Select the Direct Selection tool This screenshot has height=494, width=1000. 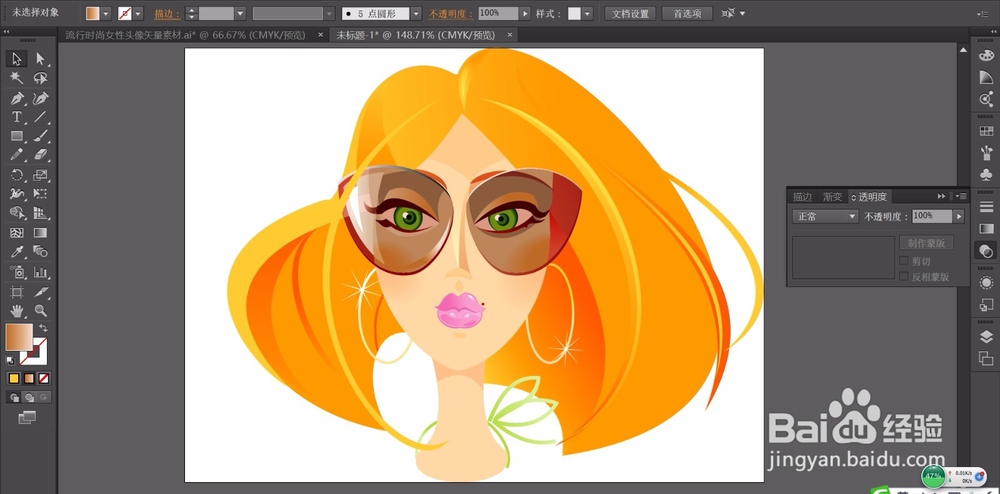pos(41,59)
